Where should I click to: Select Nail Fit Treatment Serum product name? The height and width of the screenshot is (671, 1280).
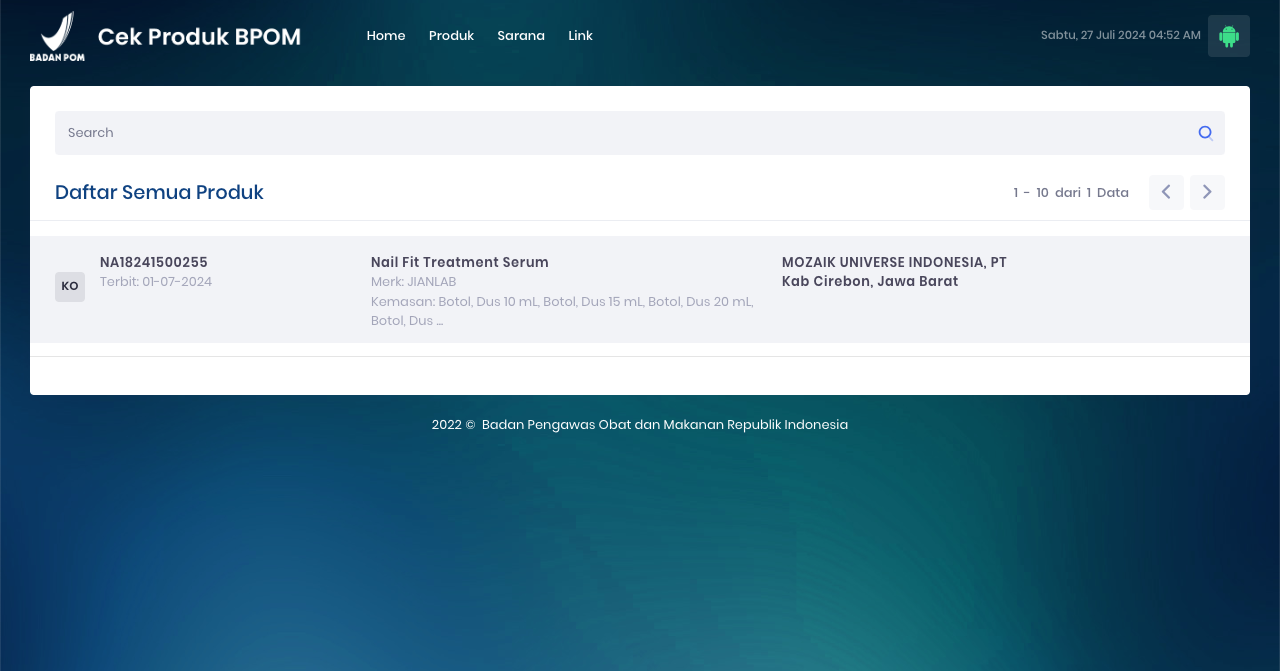pos(459,263)
